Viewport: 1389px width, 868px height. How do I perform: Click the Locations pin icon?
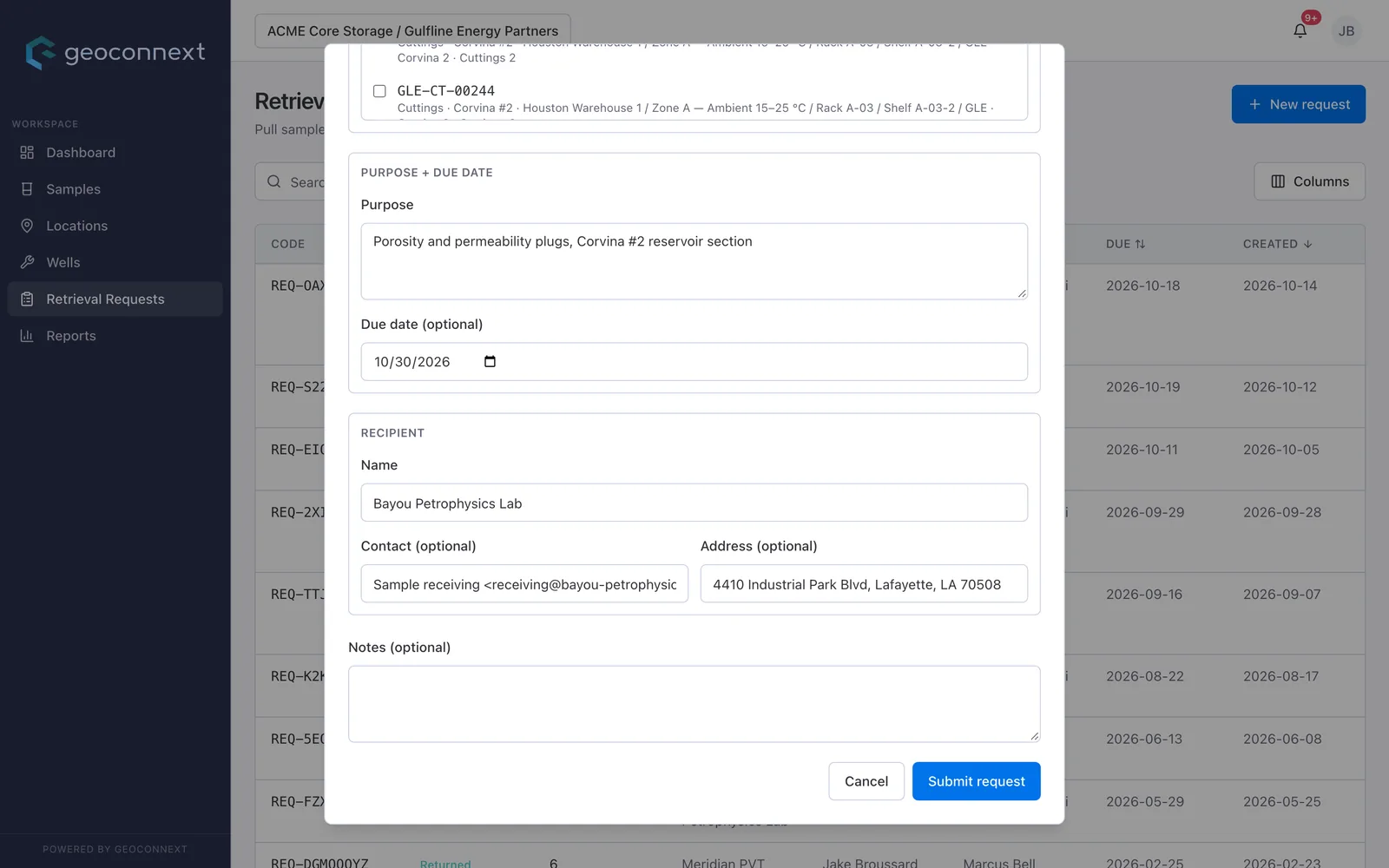click(x=27, y=226)
